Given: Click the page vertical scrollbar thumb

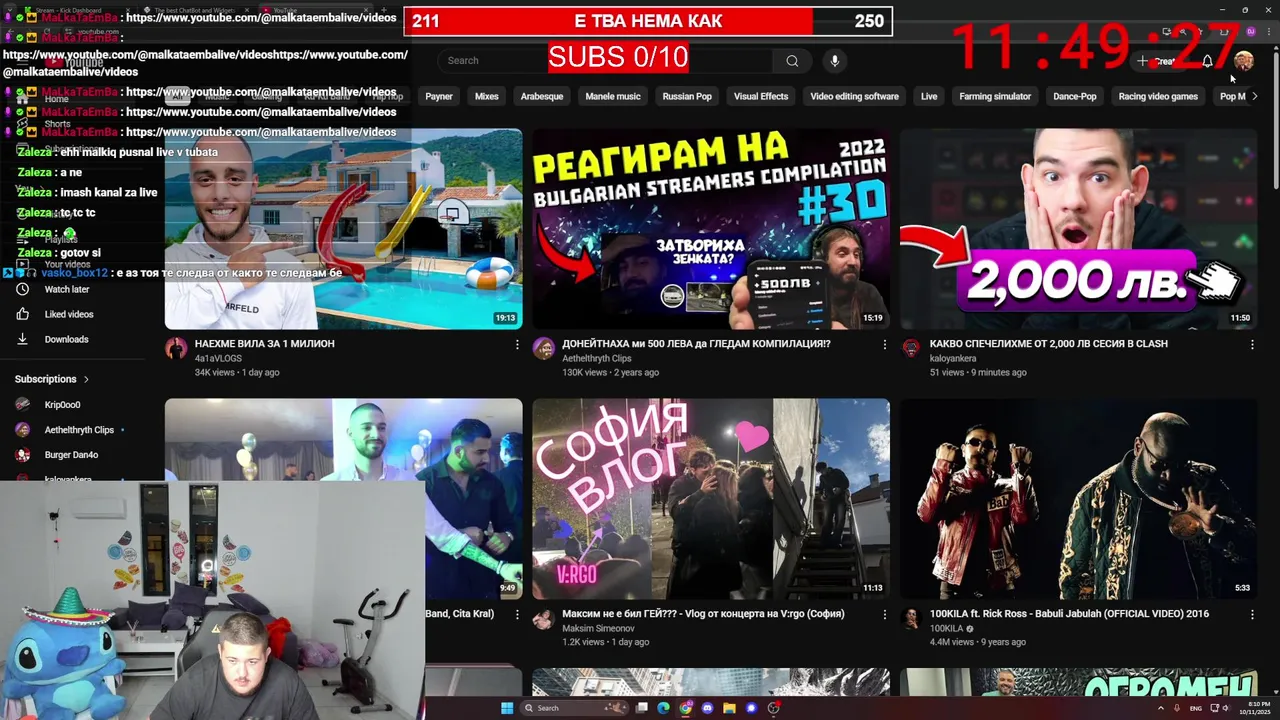Looking at the screenshot, I should click(1275, 118).
